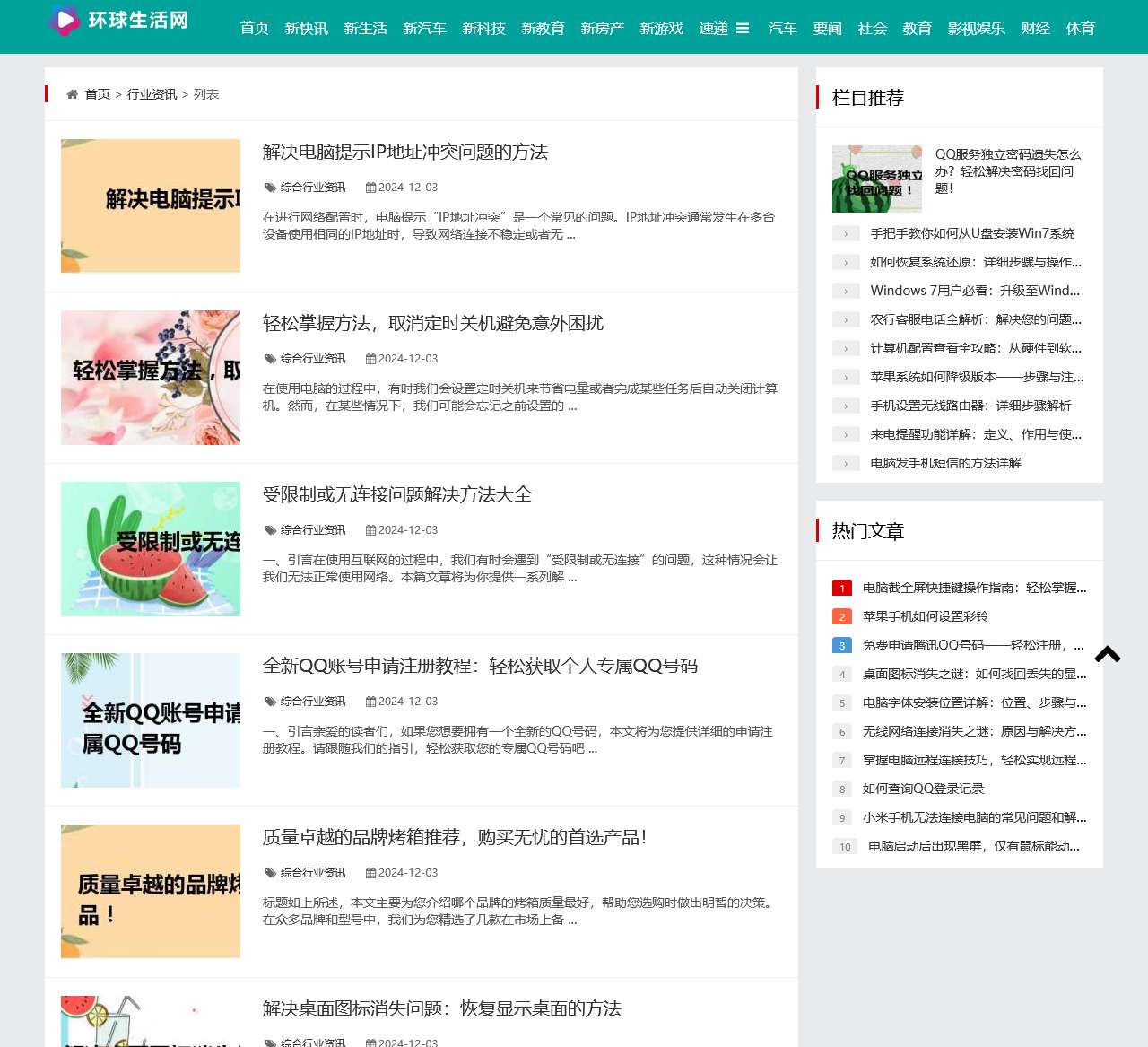Click the floral thumbnail for 取消定时关机 article
Viewport: 1148px width, 1047px height.
[x=151, y=378]
